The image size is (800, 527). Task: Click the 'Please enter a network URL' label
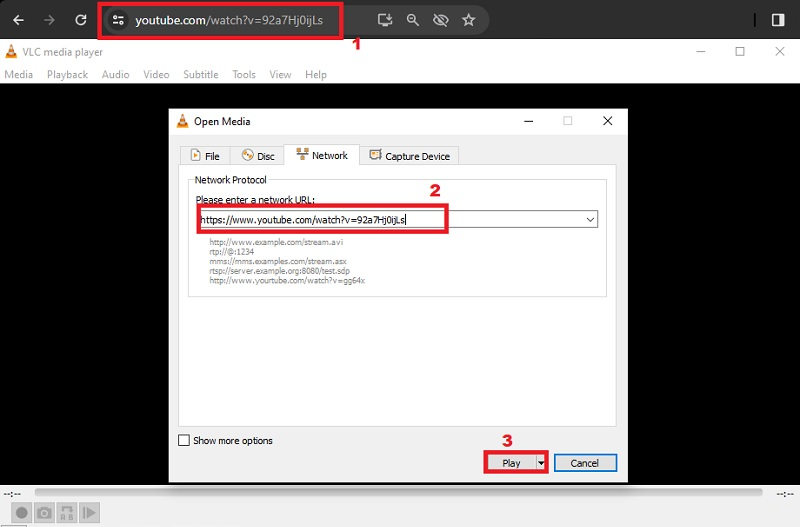coord(255,199)
